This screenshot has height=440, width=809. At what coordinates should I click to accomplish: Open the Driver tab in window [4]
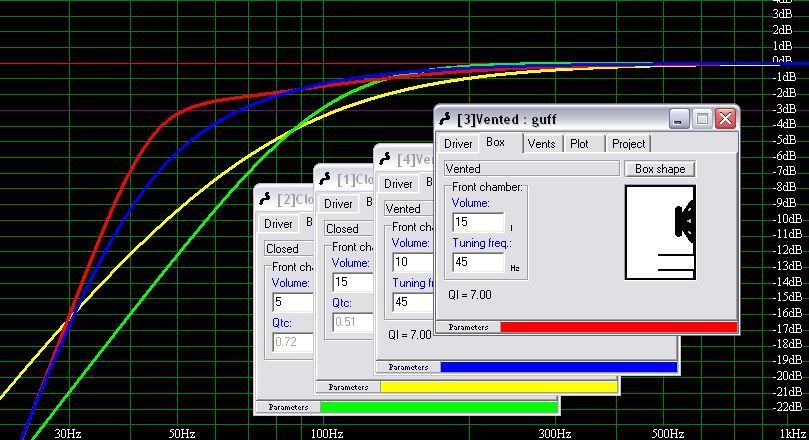(x=398, y=184)
